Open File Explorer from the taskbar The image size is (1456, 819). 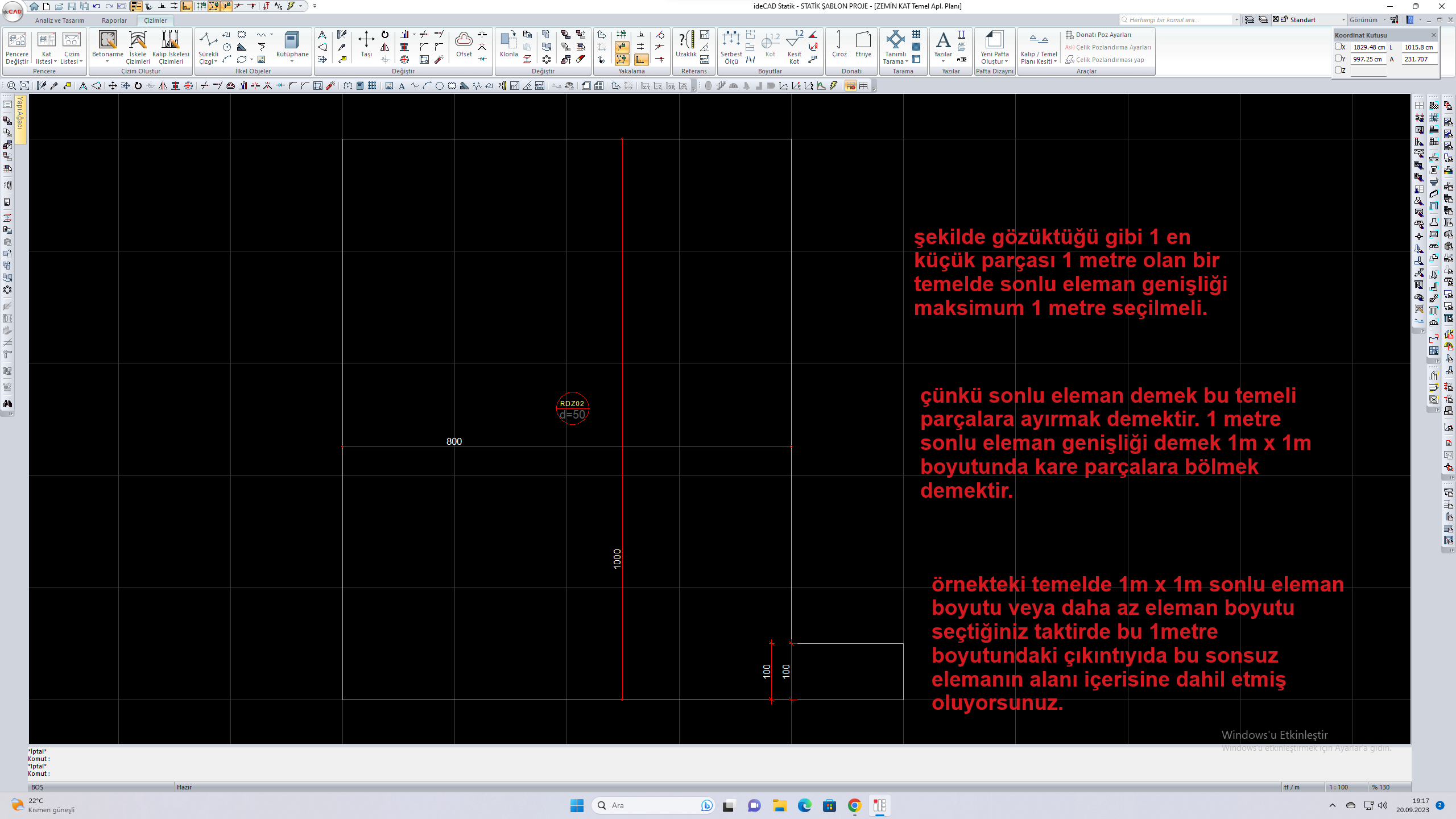click(x=779, y=805)
